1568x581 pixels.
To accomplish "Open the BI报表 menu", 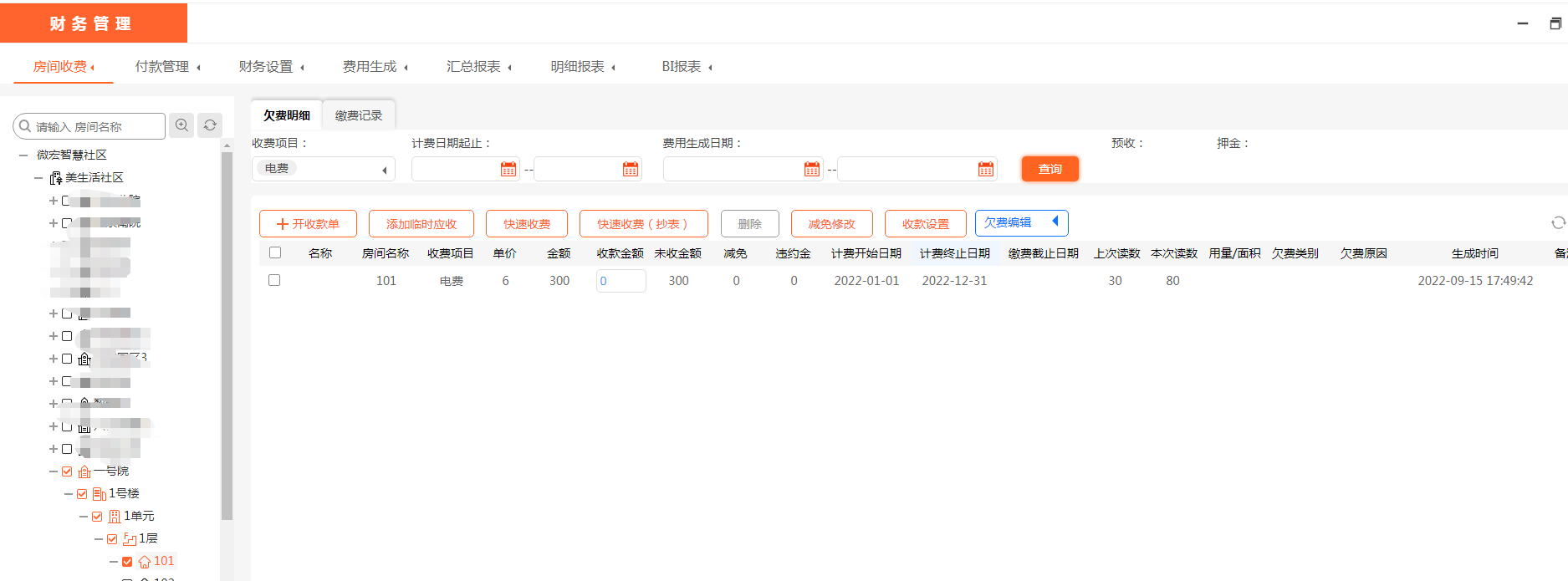I will pyautogui.click(x=687, y=66).
